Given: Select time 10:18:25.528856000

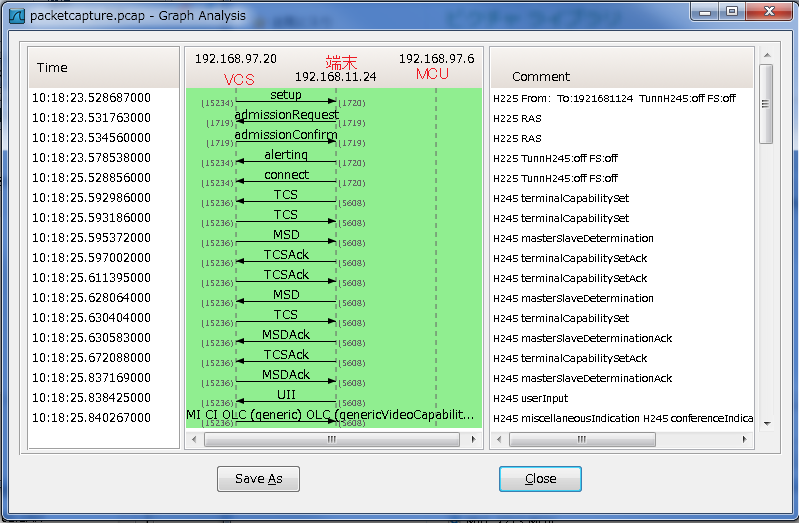Looking at the screenshot, I should (x=91, y=178).
